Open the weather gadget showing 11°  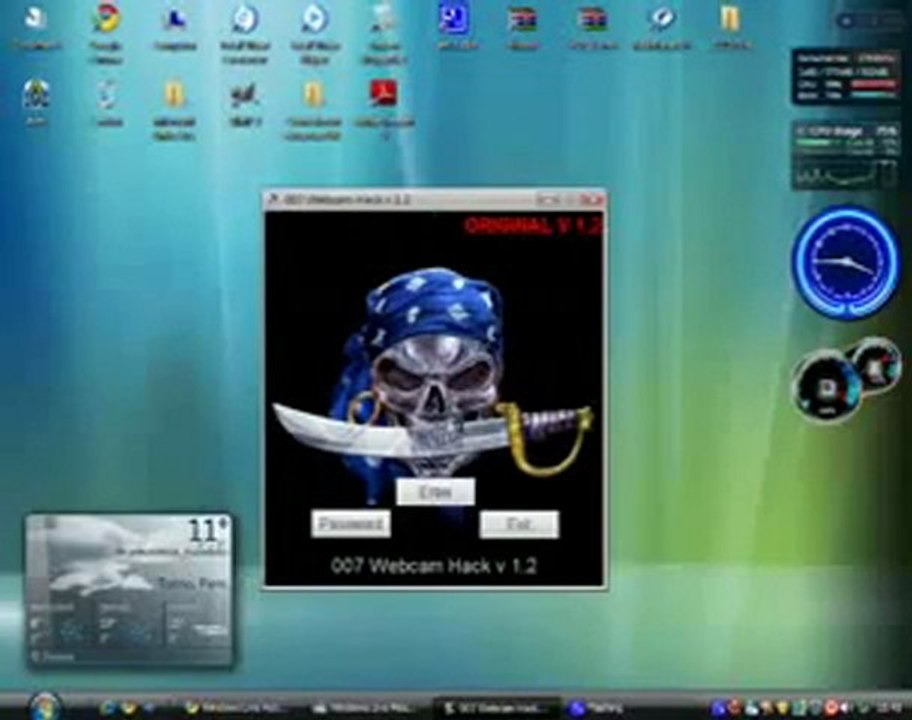click(x=129, y=589)
